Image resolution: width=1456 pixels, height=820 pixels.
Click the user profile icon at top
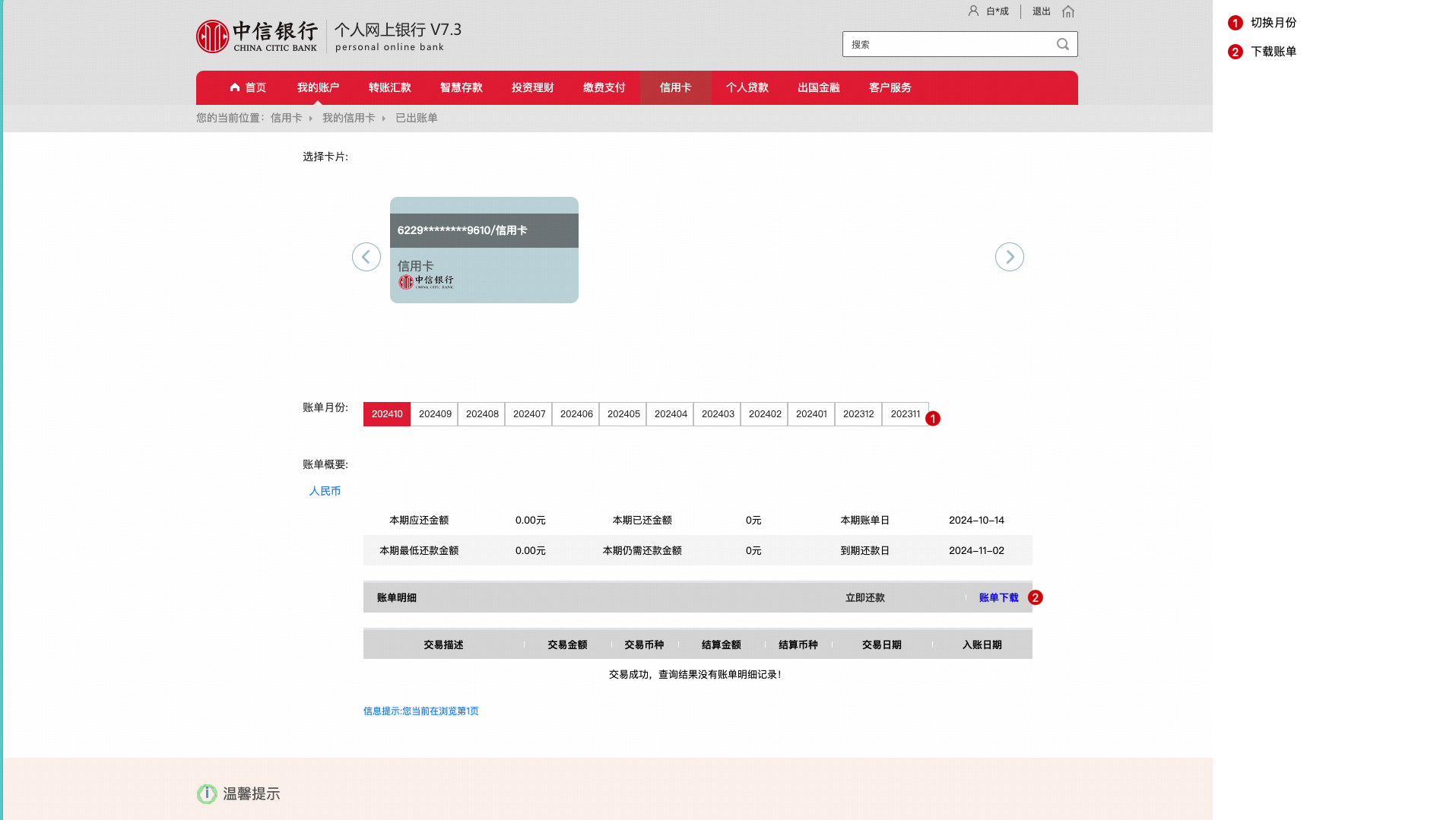click(x=973, y=11)
